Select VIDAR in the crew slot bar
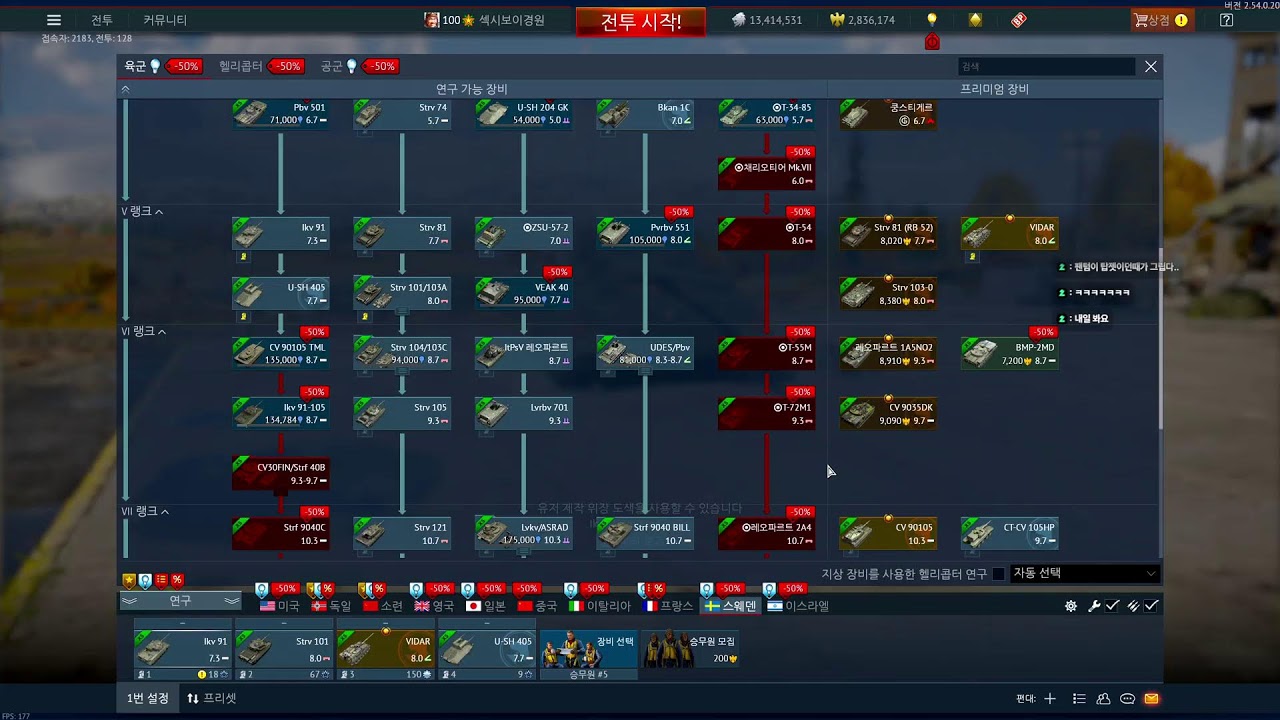1280x720 pixels. tap(385, 648)
